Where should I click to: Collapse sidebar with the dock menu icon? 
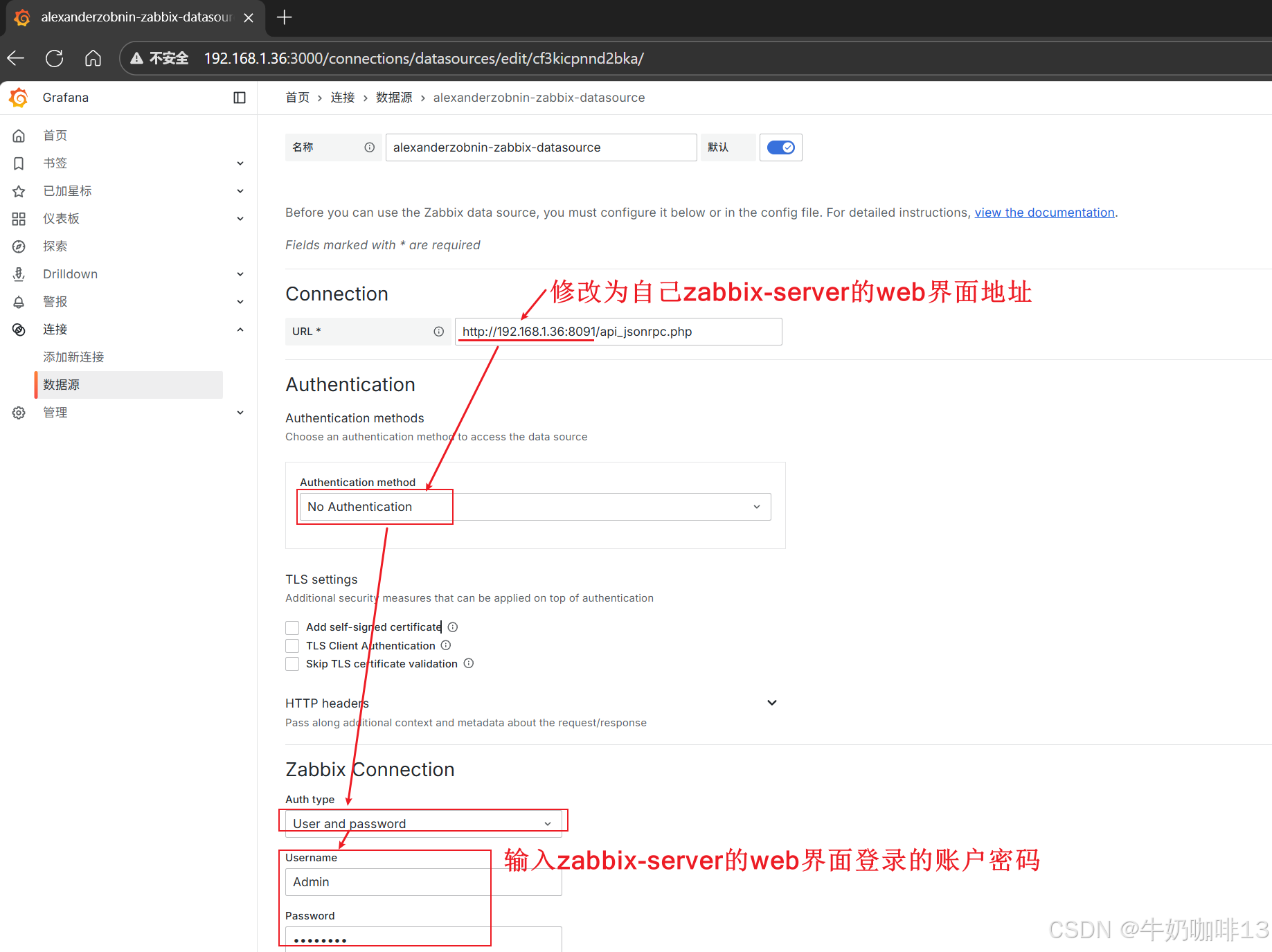pos(240,98)
